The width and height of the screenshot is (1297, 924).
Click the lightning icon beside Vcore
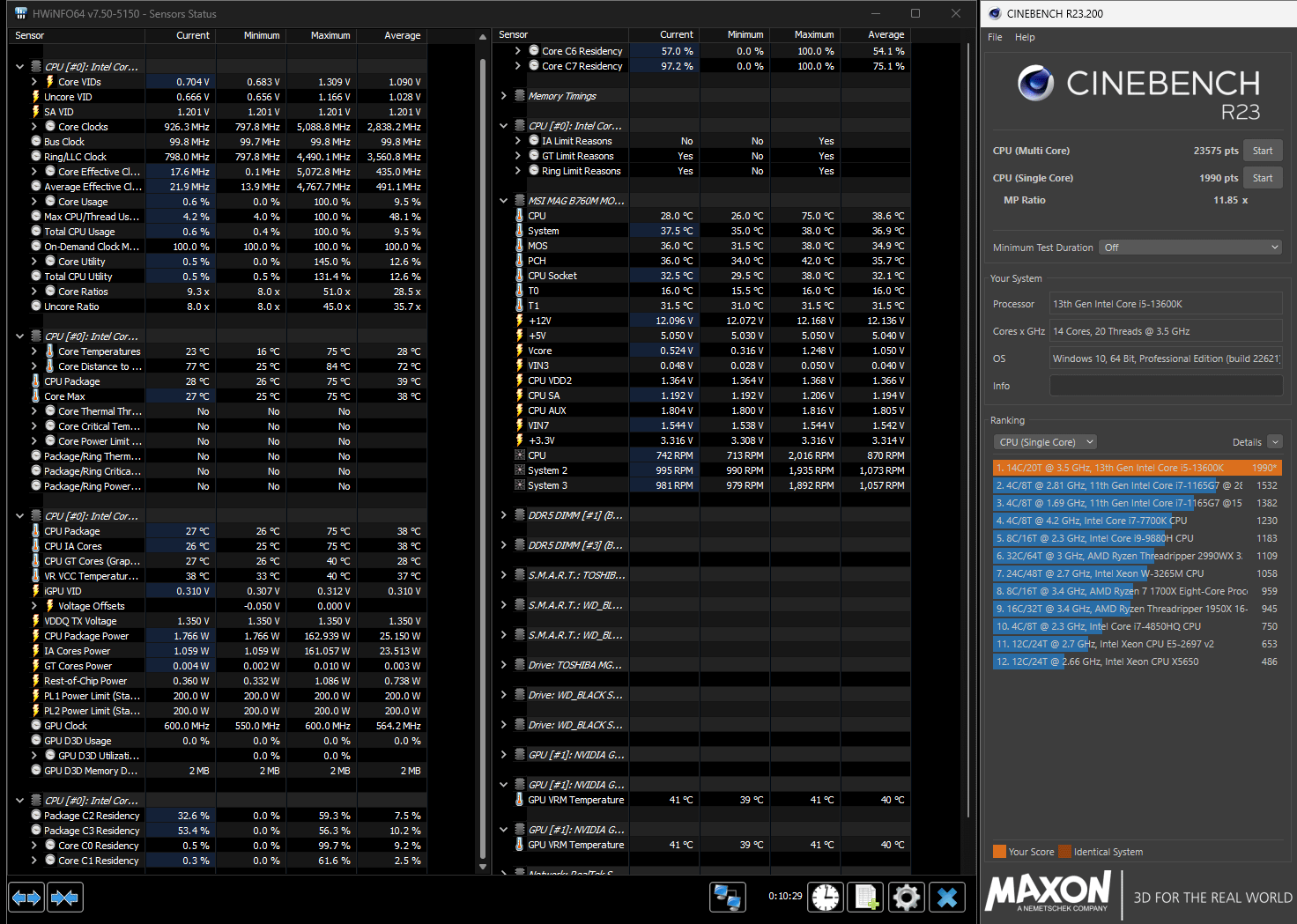(x=520, y=351)
